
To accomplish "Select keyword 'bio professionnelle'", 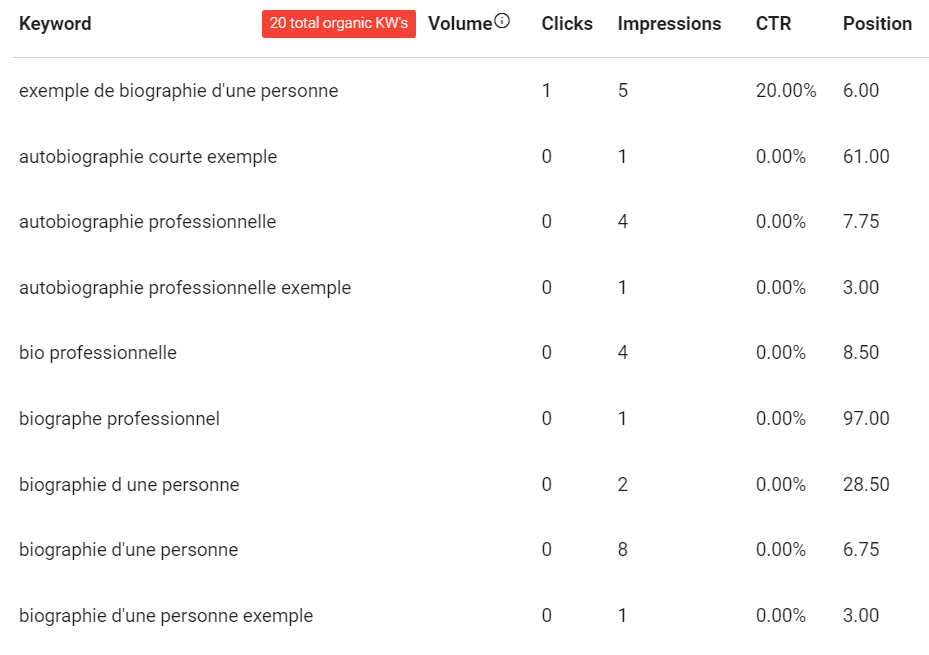I will (x=98, y=352).
